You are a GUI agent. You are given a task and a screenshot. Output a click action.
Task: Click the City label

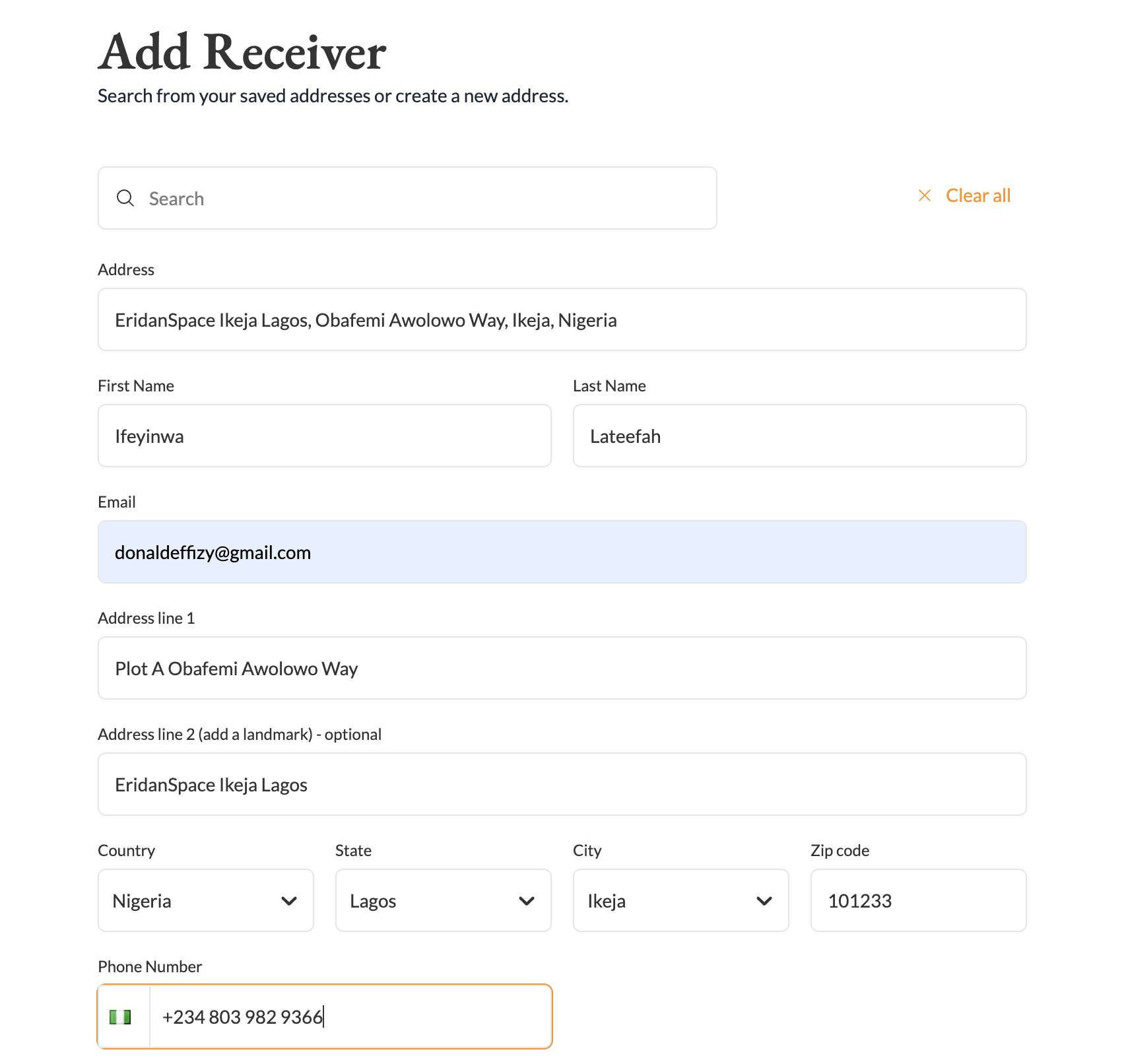587,850
